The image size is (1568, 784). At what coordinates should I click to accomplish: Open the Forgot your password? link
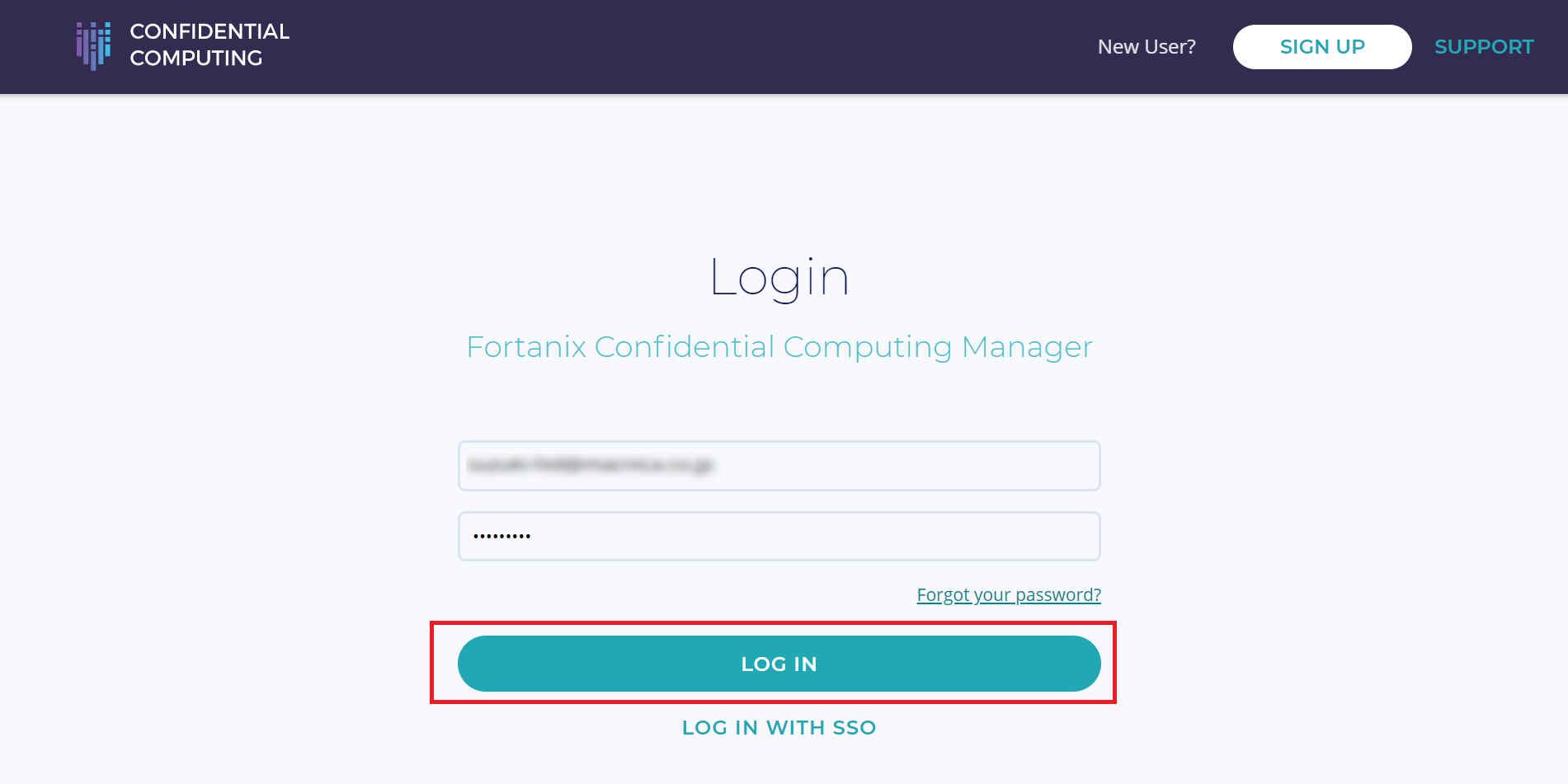pyautogui.click(x=1009, y=594)
